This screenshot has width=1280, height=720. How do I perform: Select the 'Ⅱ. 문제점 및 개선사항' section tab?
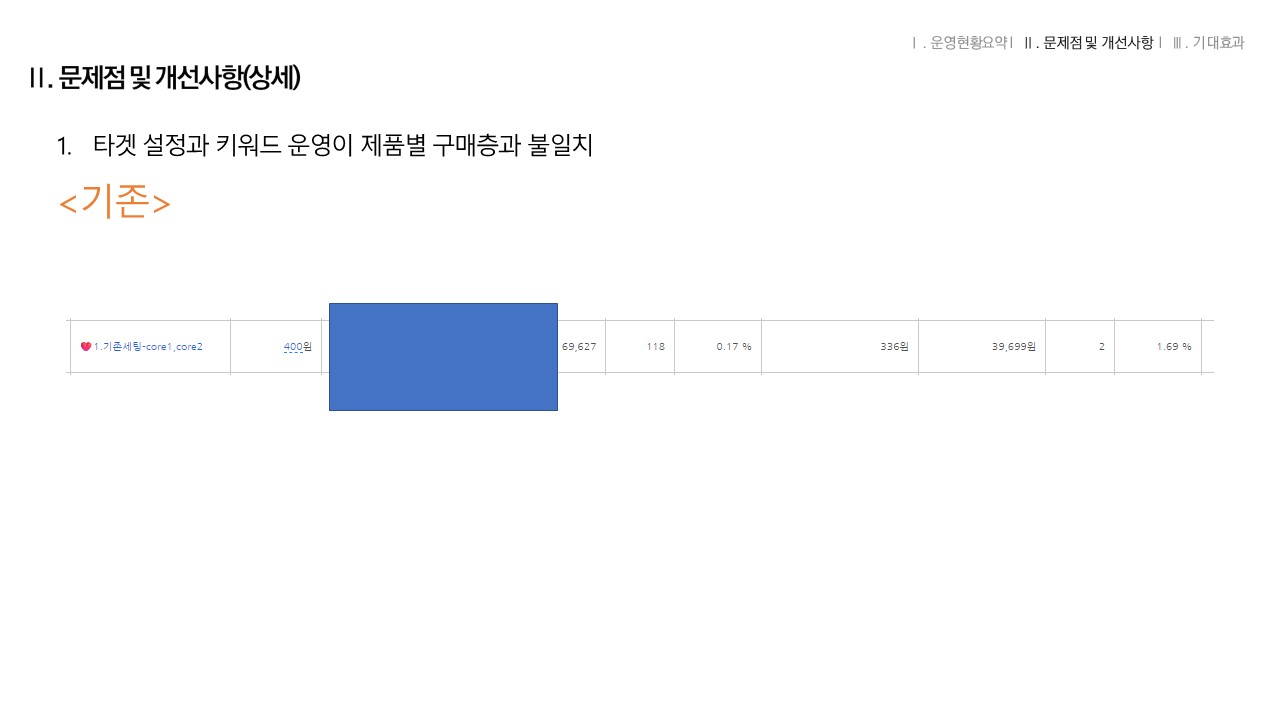(1089, 43)
